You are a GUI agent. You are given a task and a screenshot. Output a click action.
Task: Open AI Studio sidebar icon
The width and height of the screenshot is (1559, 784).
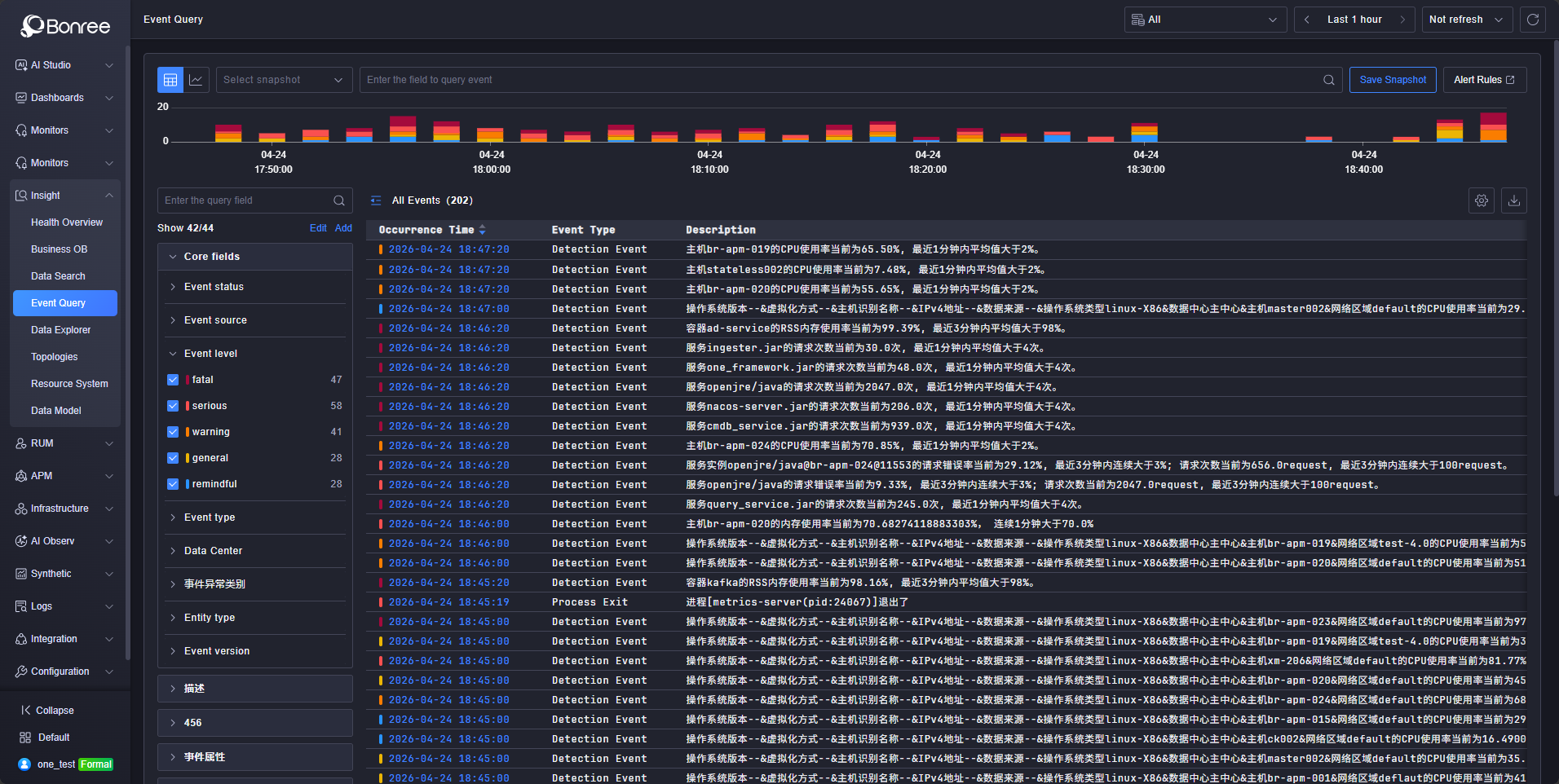point(21,65)
